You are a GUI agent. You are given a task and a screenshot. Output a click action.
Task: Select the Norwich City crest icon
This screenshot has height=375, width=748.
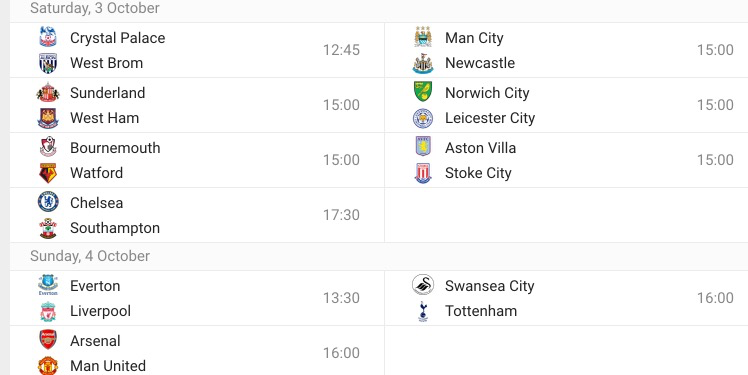423,92
